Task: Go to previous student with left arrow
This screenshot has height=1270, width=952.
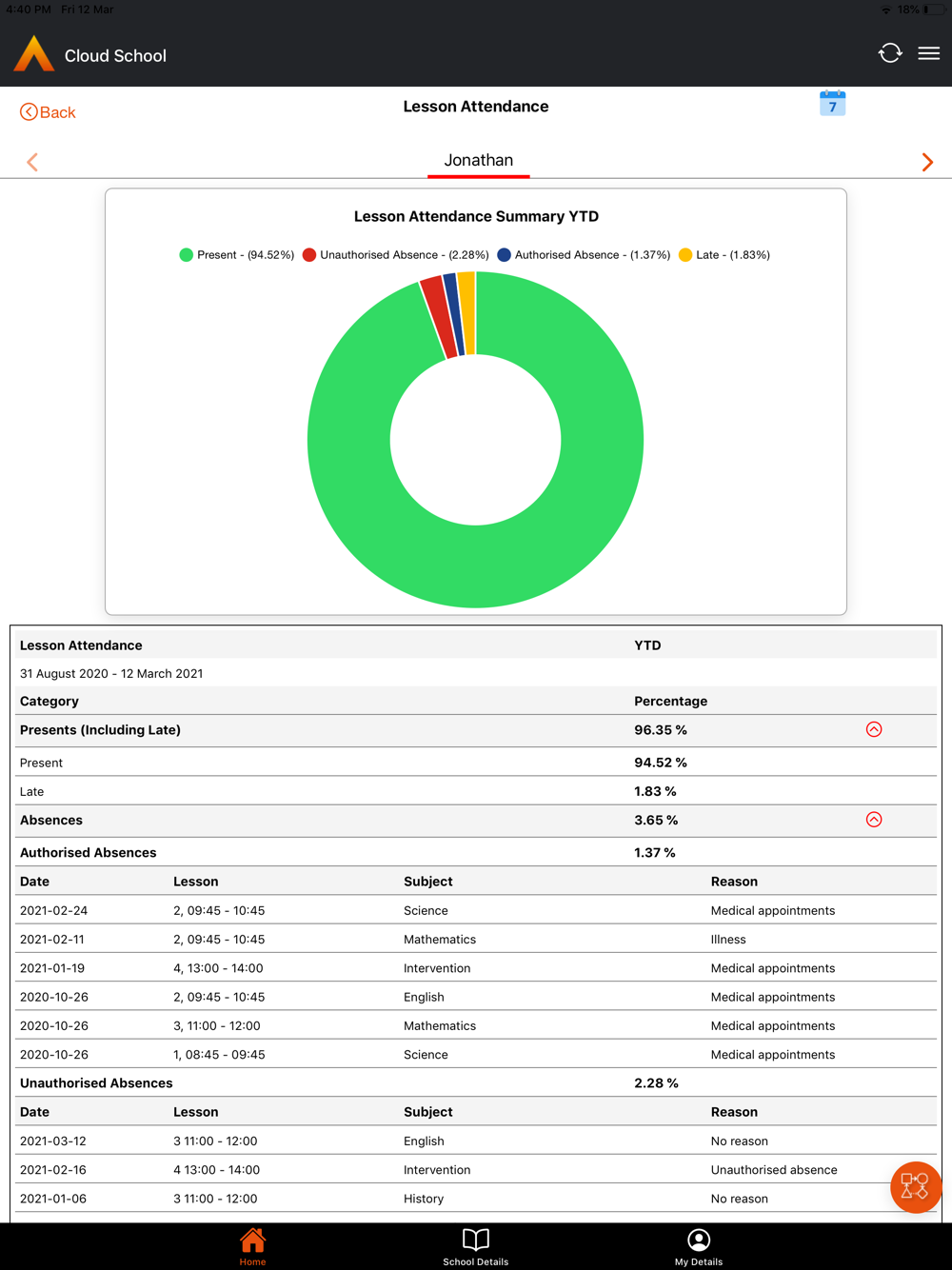Action: 32,162
